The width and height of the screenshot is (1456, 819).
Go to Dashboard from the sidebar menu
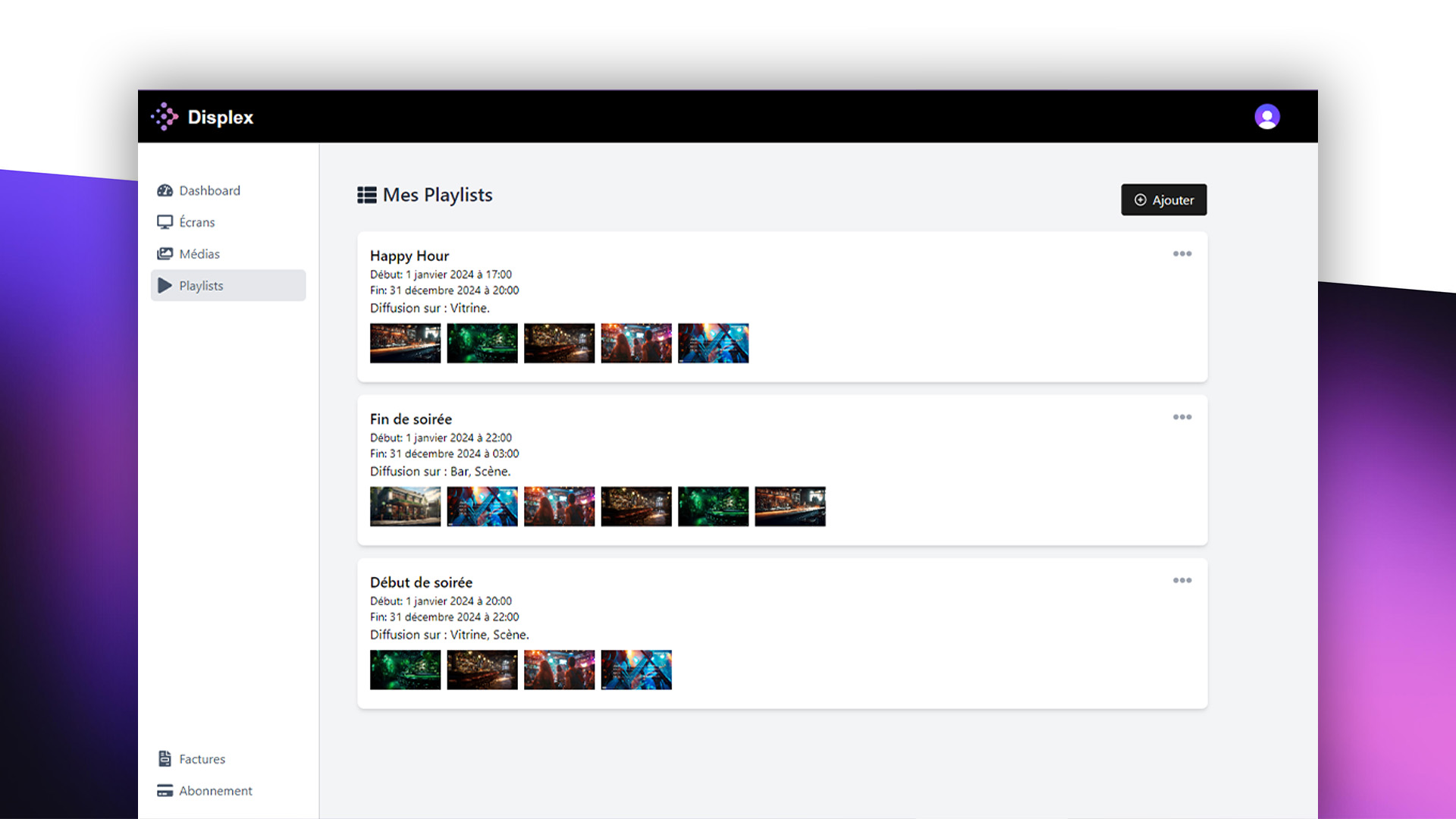coord(209,190)
